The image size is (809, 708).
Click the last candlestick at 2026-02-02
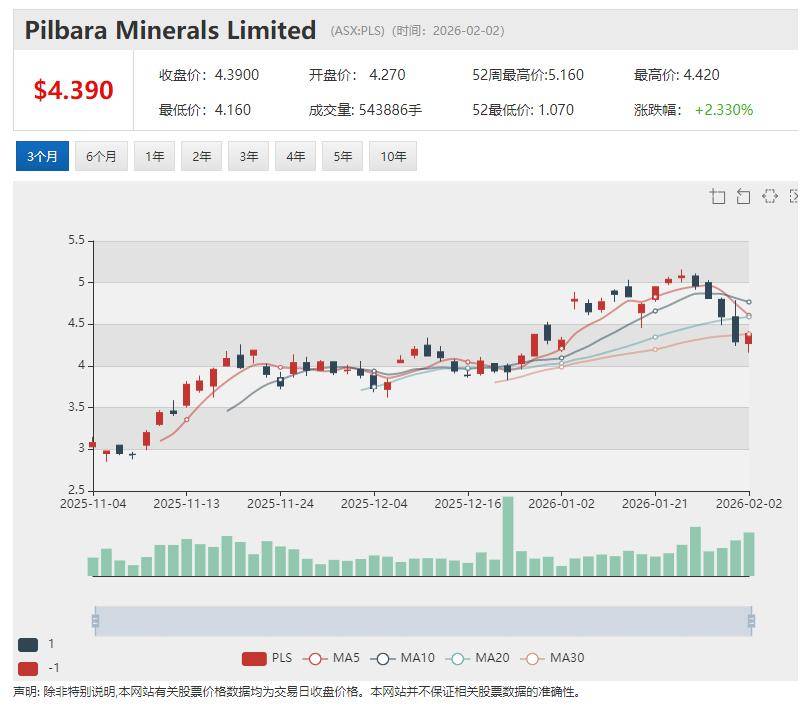pos(749,339)
